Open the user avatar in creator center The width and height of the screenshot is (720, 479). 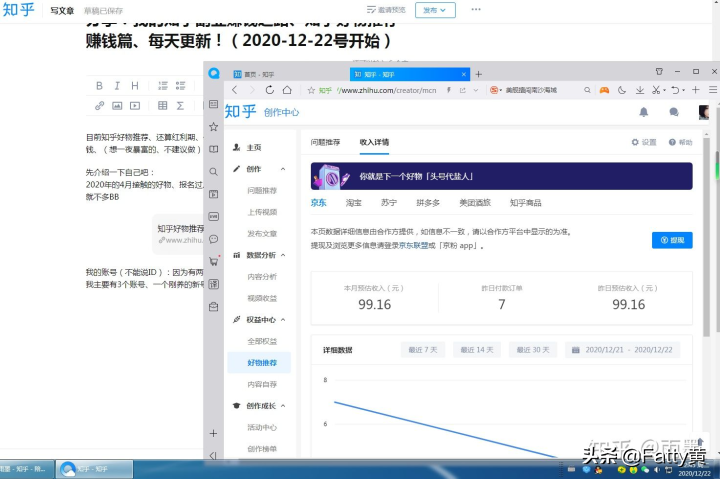pos(703,112)
